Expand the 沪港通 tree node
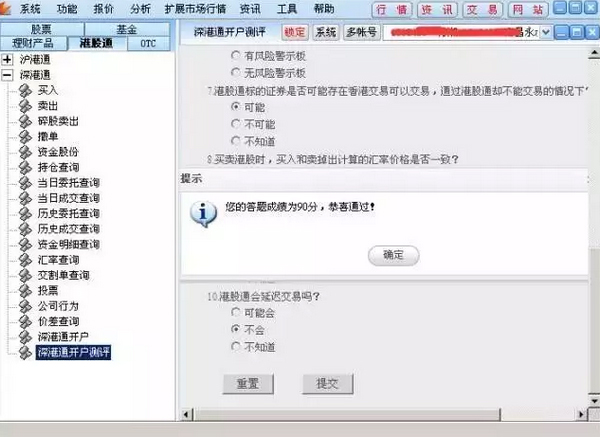 pos(7,59)
